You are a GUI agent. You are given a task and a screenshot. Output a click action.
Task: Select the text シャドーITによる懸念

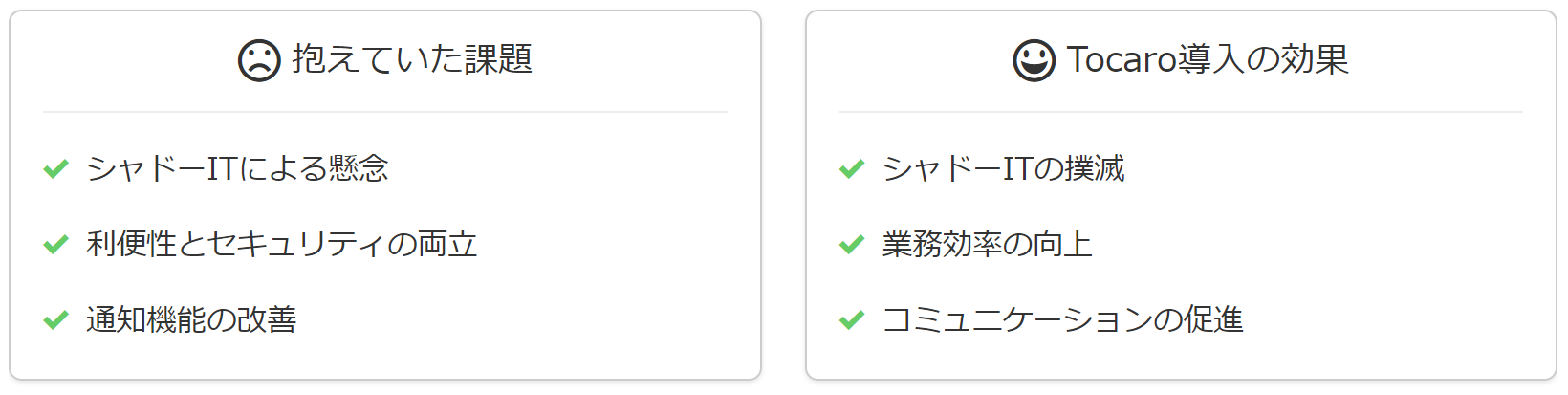coord(237,168)
